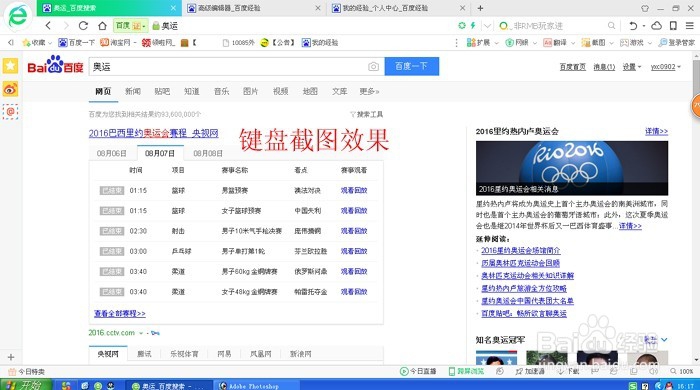Image resolution: width=700 pixels, height=390 pixels.
Task: Go back with the browser back arrow
Action: pos(48,26)
